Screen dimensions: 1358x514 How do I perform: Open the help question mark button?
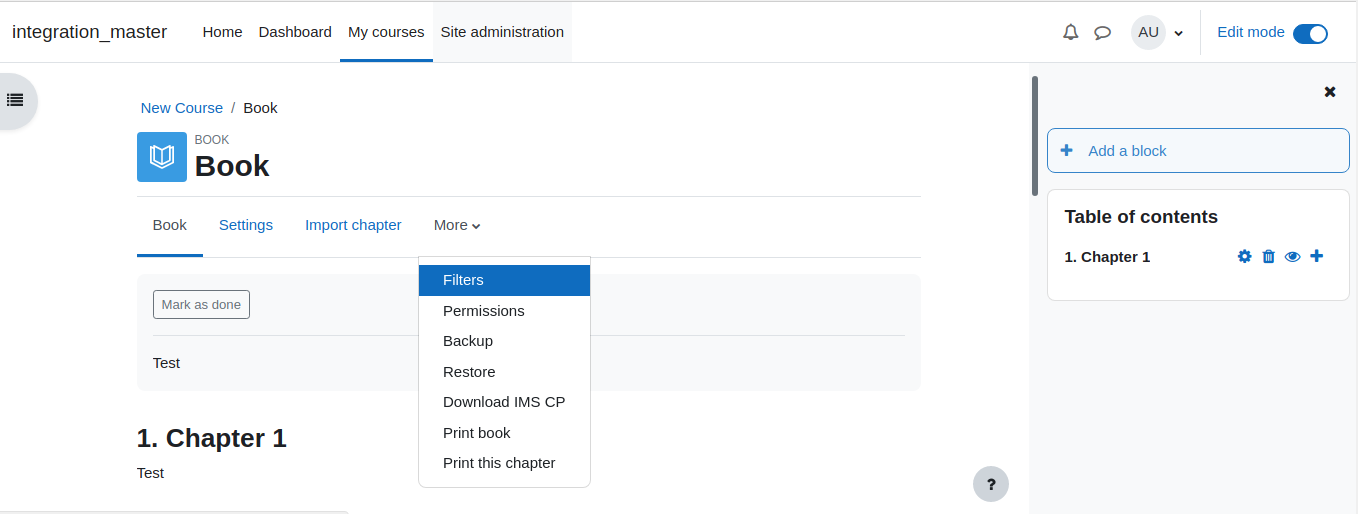pyautogui.click(x=990, y=483)
